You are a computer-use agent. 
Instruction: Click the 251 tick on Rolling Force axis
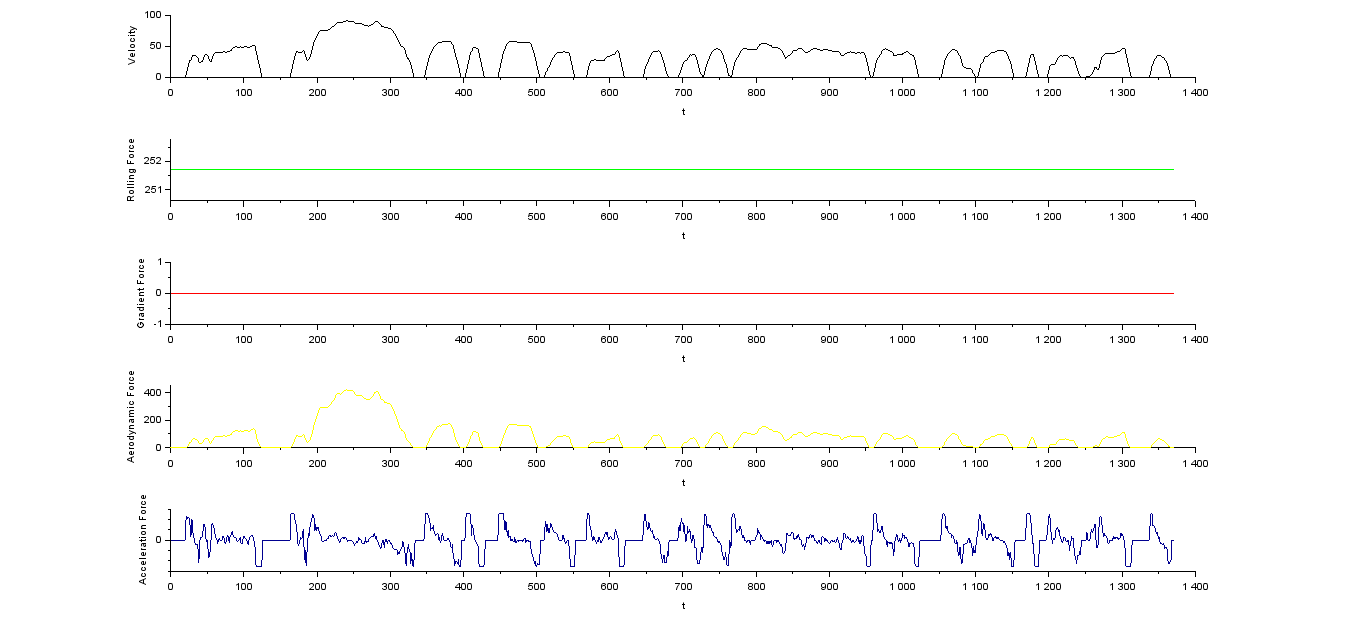point(153,189)
